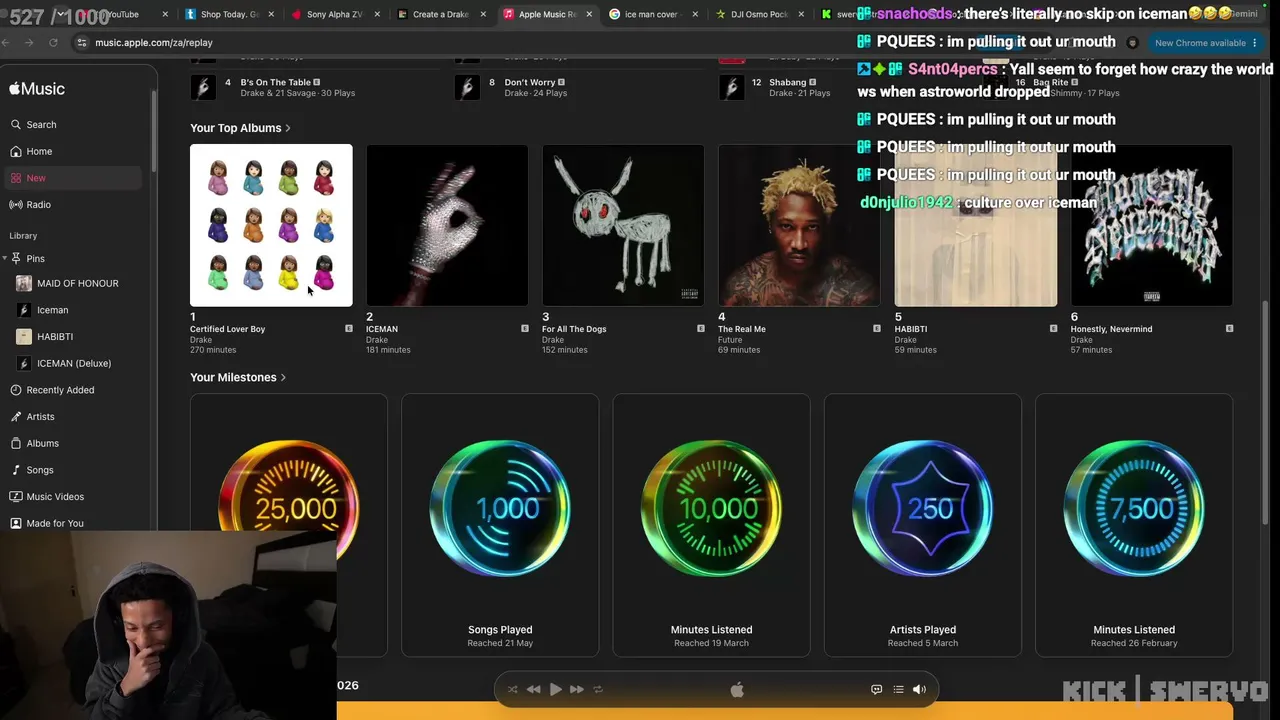
Task: Click the browser reload button
Action: (53, 43)
